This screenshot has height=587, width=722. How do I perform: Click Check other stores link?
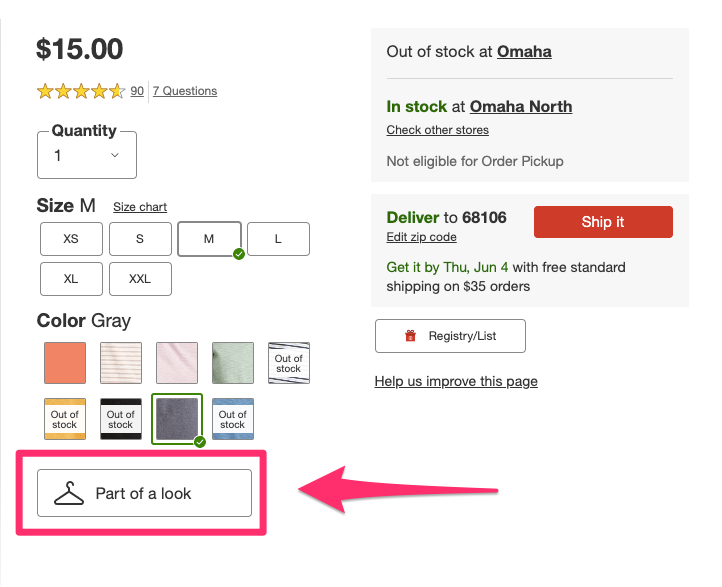[x=437, y=130]
